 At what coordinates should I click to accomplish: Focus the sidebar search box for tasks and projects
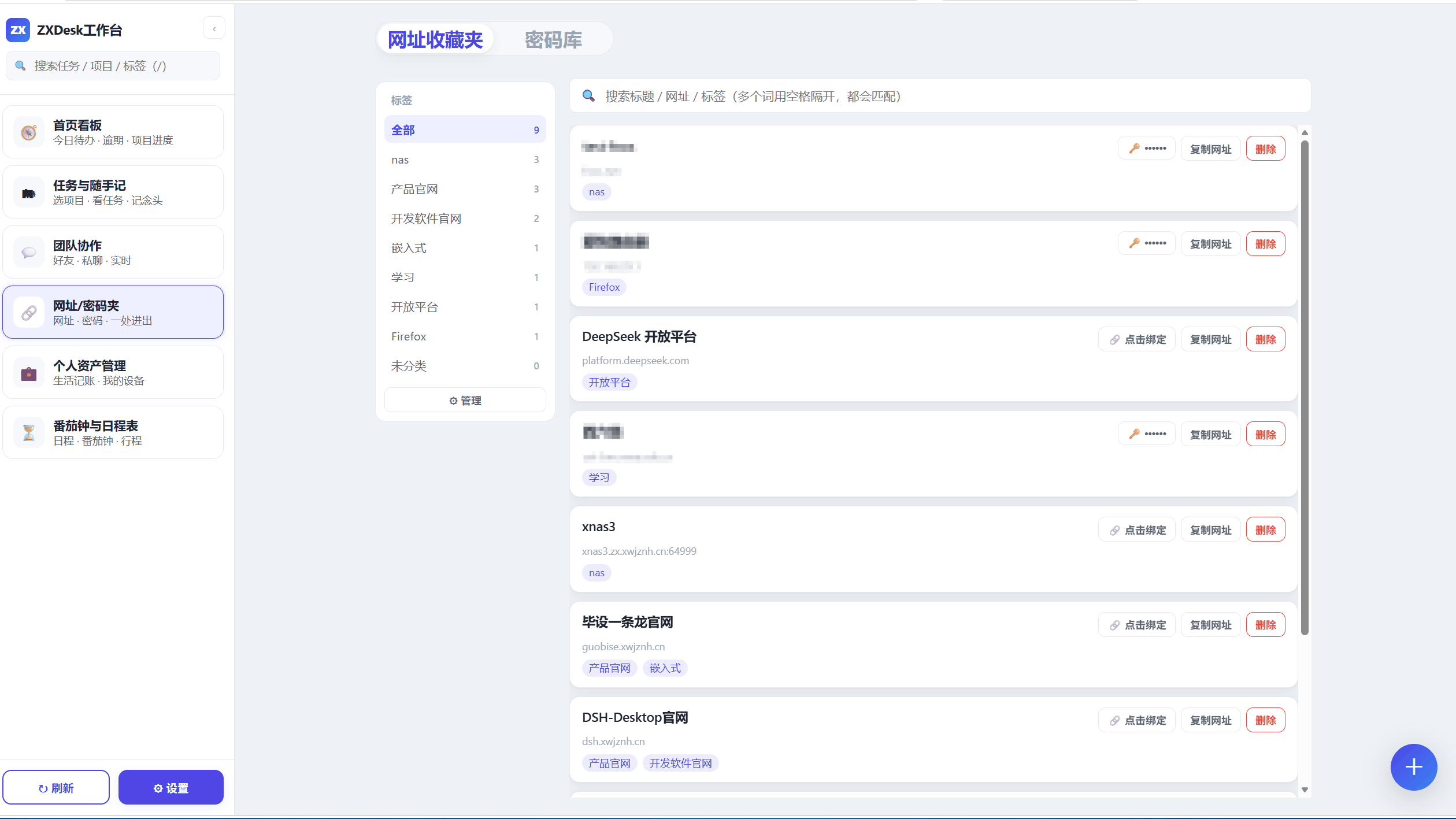(113, 66)
